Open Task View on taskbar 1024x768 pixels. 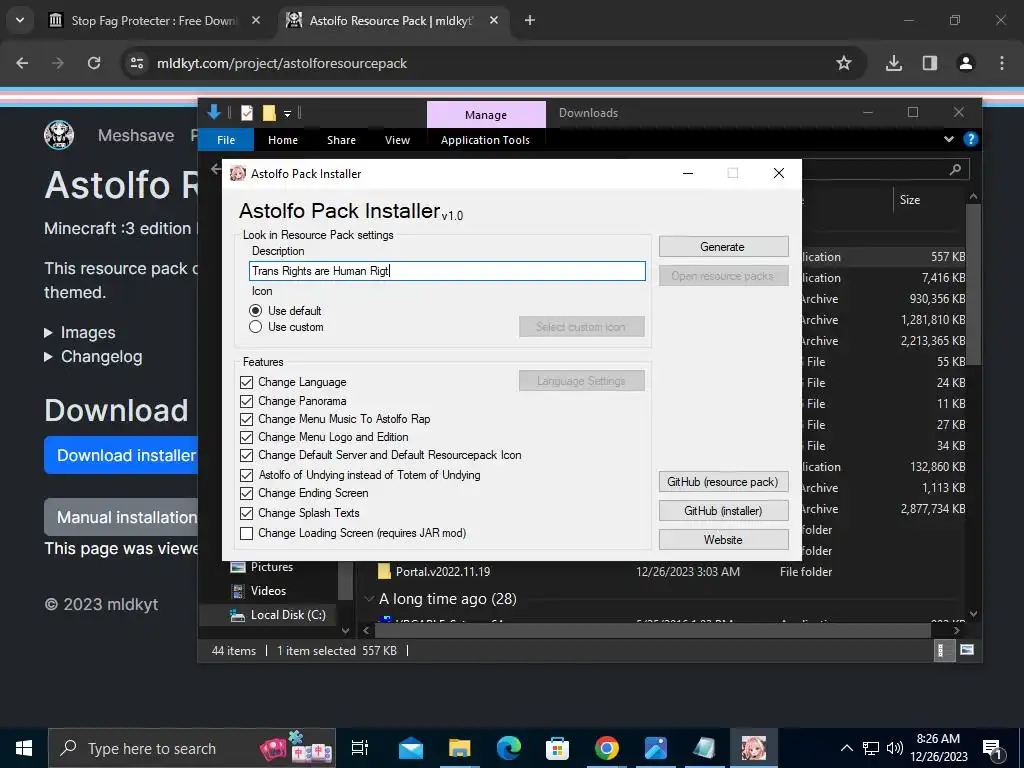(360, 748)
